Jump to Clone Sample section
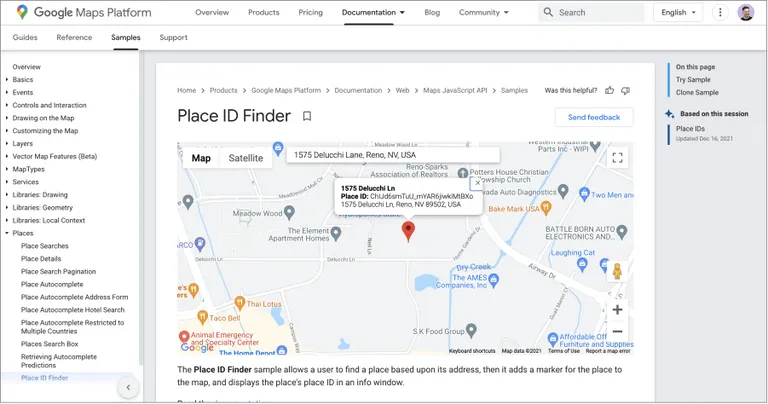Viewport: 768px width, 404px height. (x=697, y=92)
